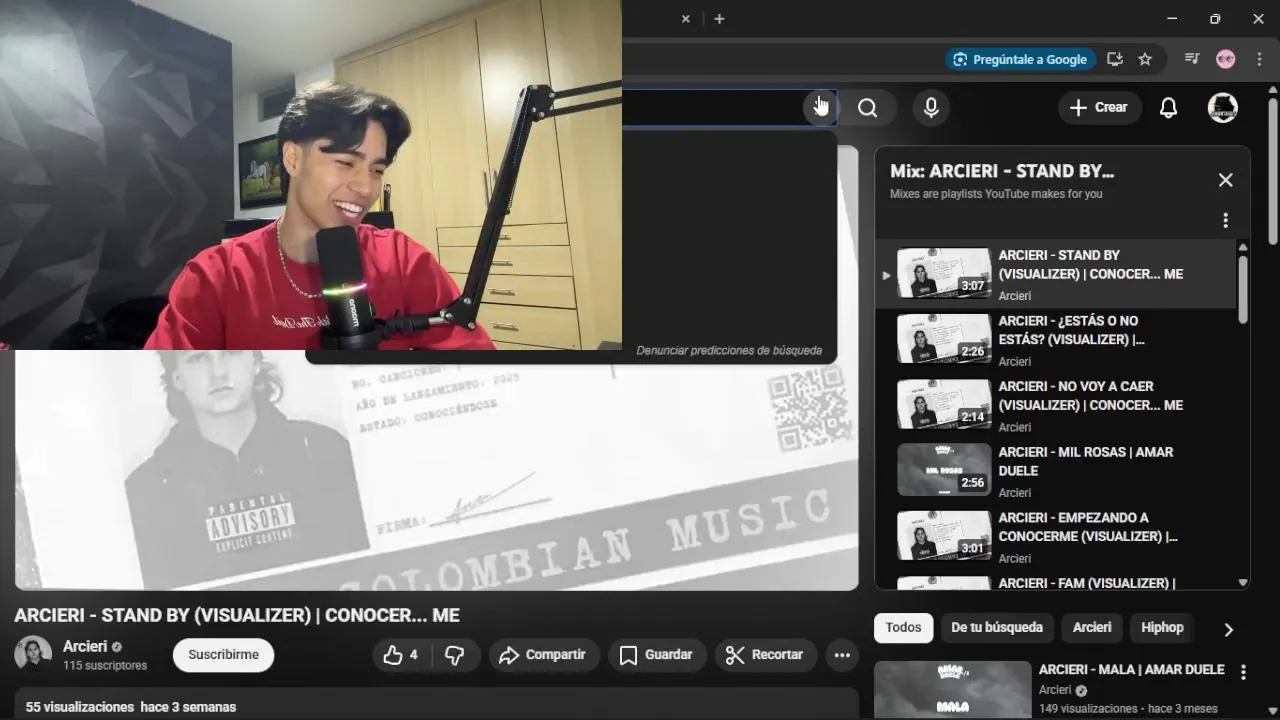Show more filter chips with right arrow
Viewport: 1280px width, 720px height.
pos(1228,629)
